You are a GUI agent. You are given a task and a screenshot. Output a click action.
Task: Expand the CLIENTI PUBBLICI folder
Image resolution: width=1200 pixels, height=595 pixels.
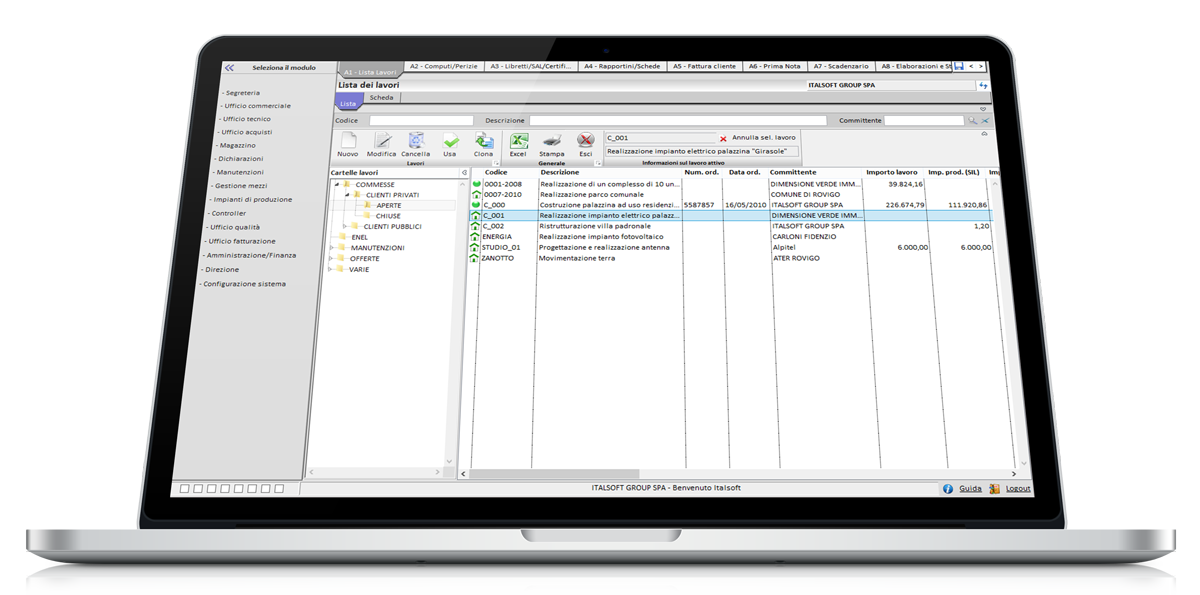coord(345,227)
